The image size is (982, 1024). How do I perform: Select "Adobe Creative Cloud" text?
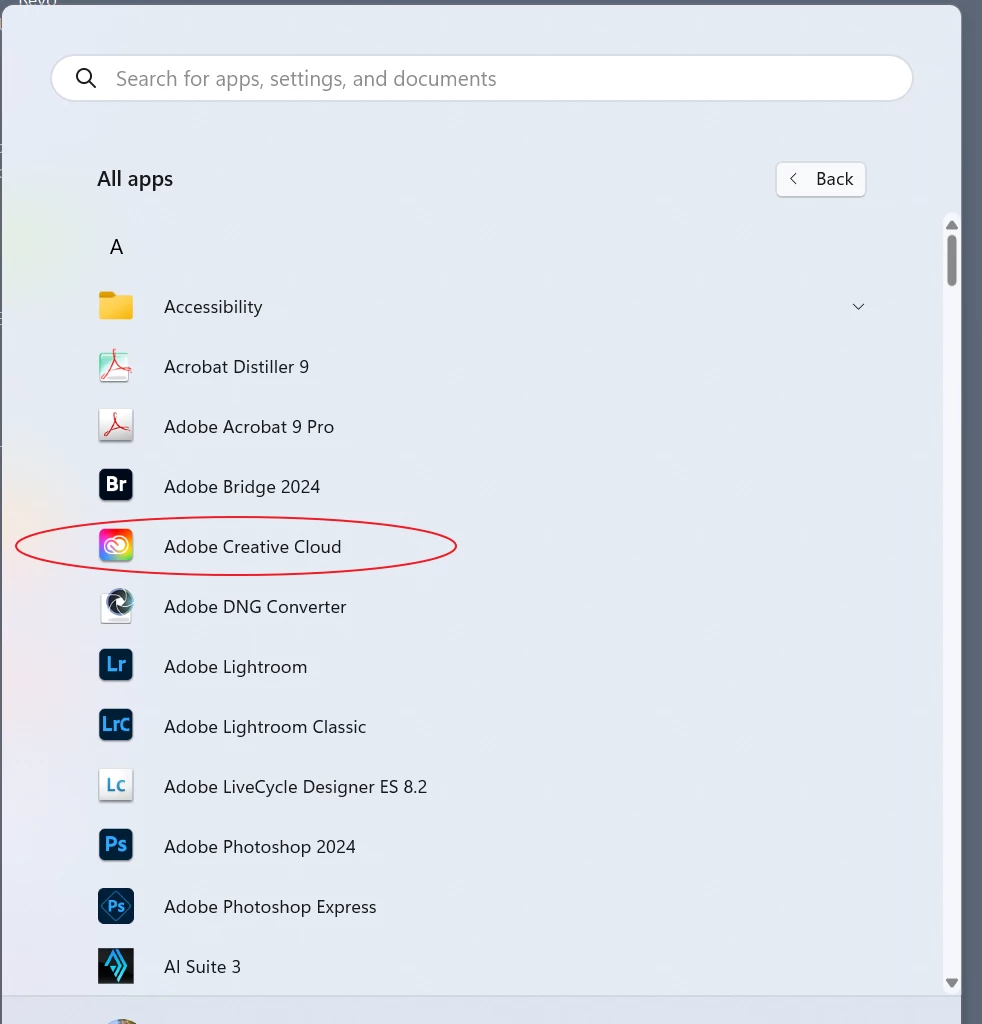253,547
